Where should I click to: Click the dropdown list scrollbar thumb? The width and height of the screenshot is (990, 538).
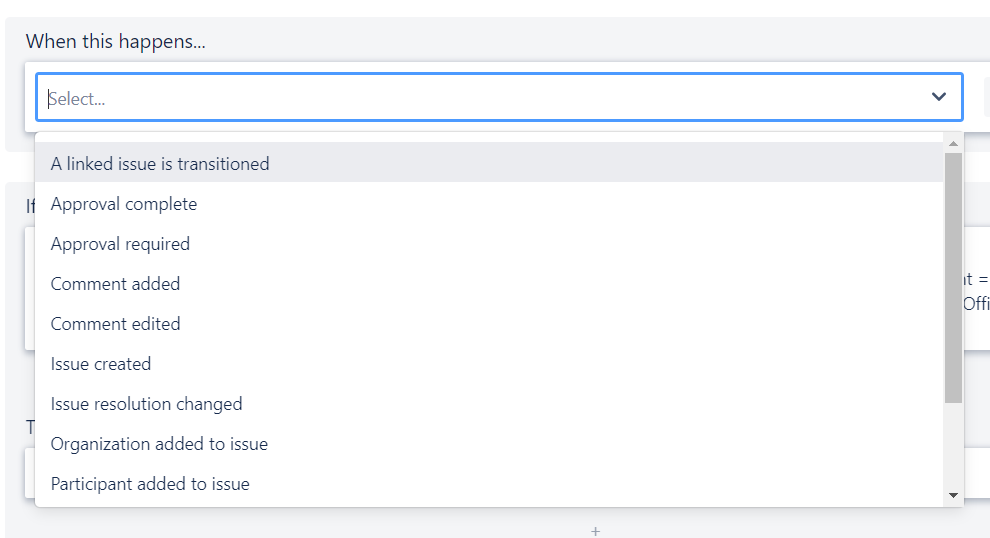tap(953, 277)
